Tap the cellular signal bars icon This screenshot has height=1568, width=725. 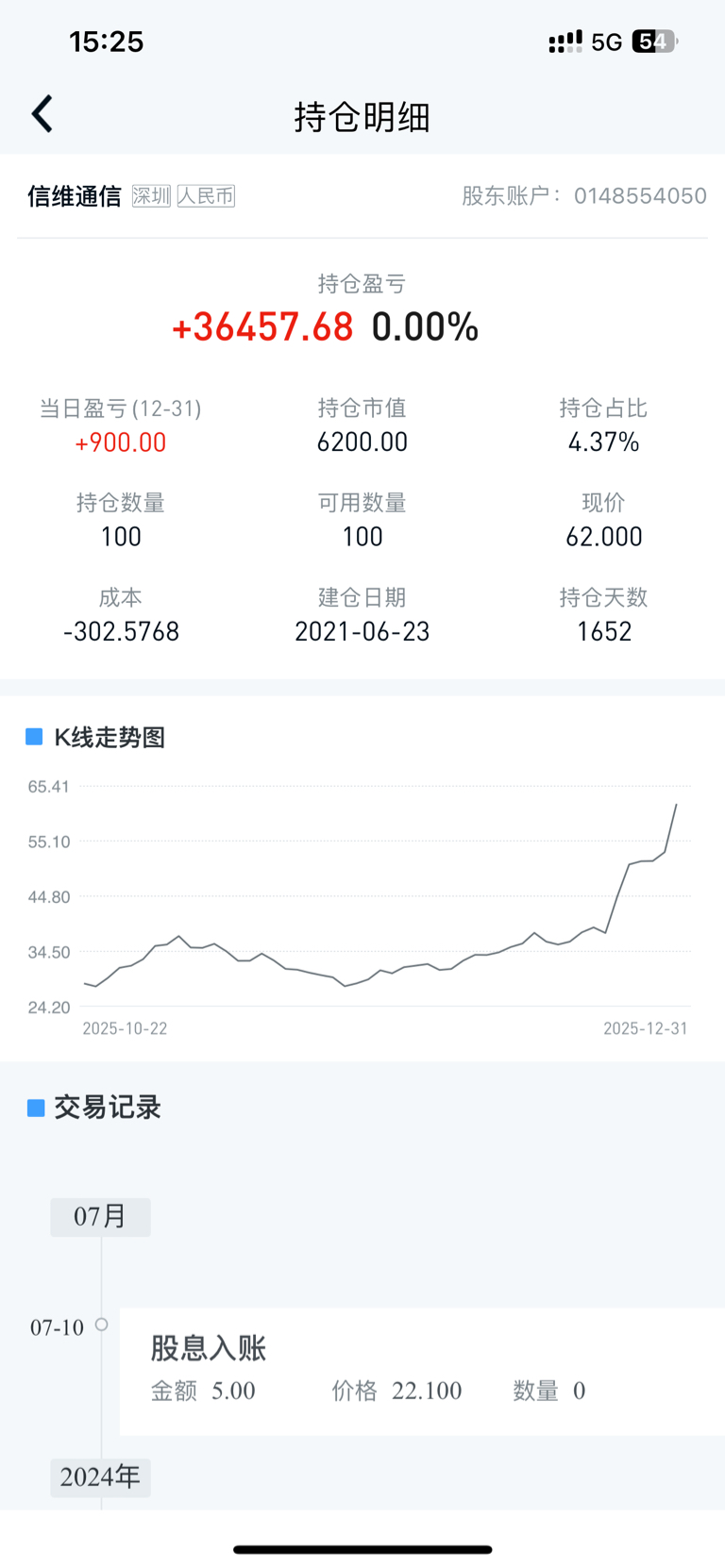tap(565, 42)
